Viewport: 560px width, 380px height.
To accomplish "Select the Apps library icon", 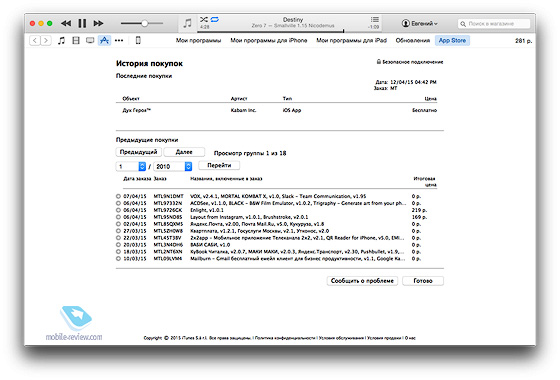I will click(104, 40).
